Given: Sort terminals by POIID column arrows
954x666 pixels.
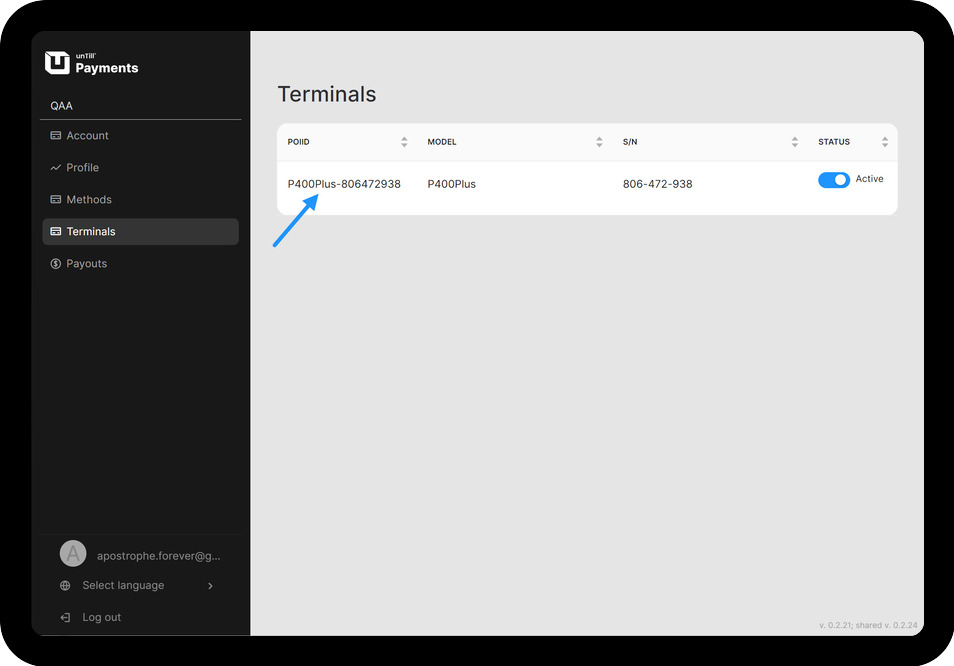Looking at the screenshot, I should tap(404, 142).
